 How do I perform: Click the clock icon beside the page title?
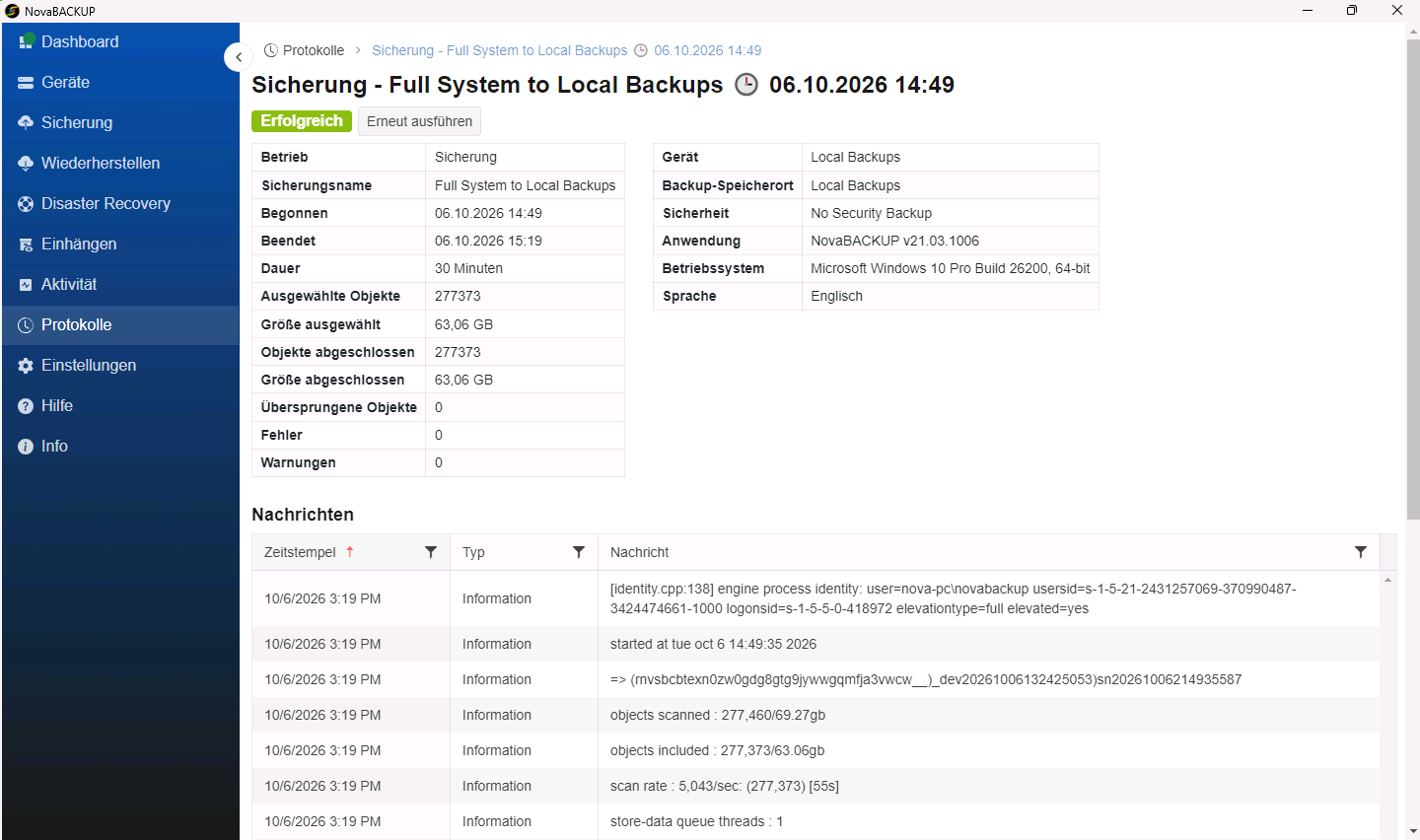tap(746, 85)
